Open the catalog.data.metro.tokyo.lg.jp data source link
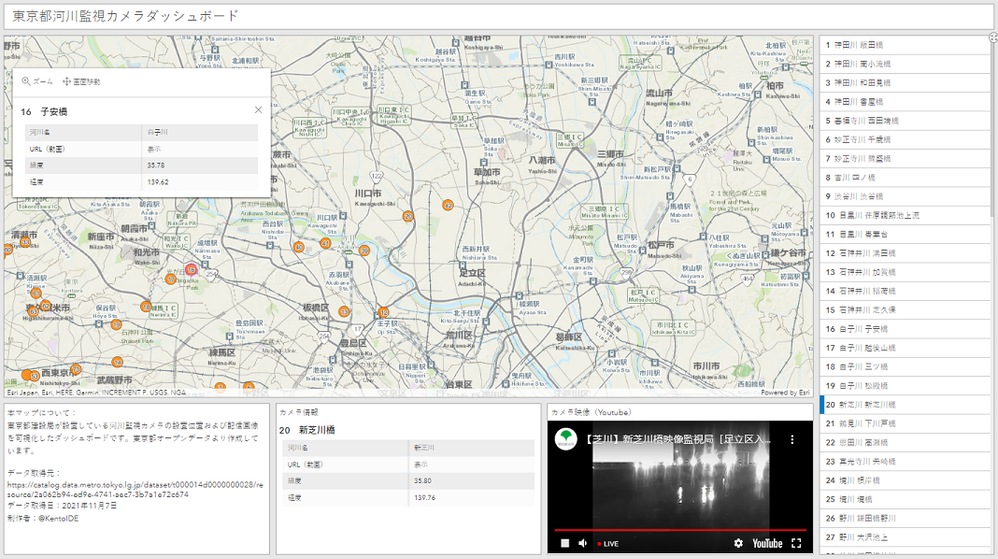The height and width of the screenshot is (559, 998). coord(134,489)
